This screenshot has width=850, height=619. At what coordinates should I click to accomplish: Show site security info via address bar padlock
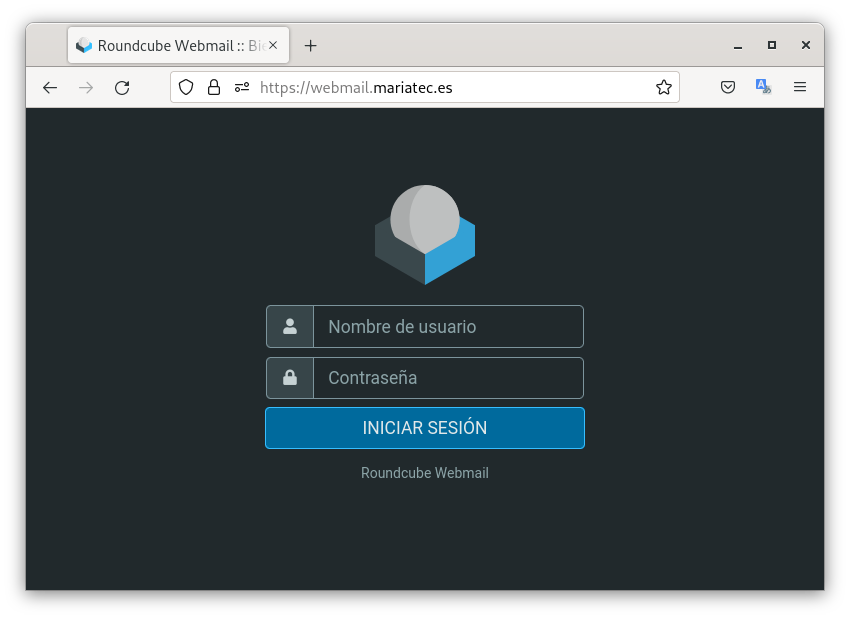coord(214,88)
